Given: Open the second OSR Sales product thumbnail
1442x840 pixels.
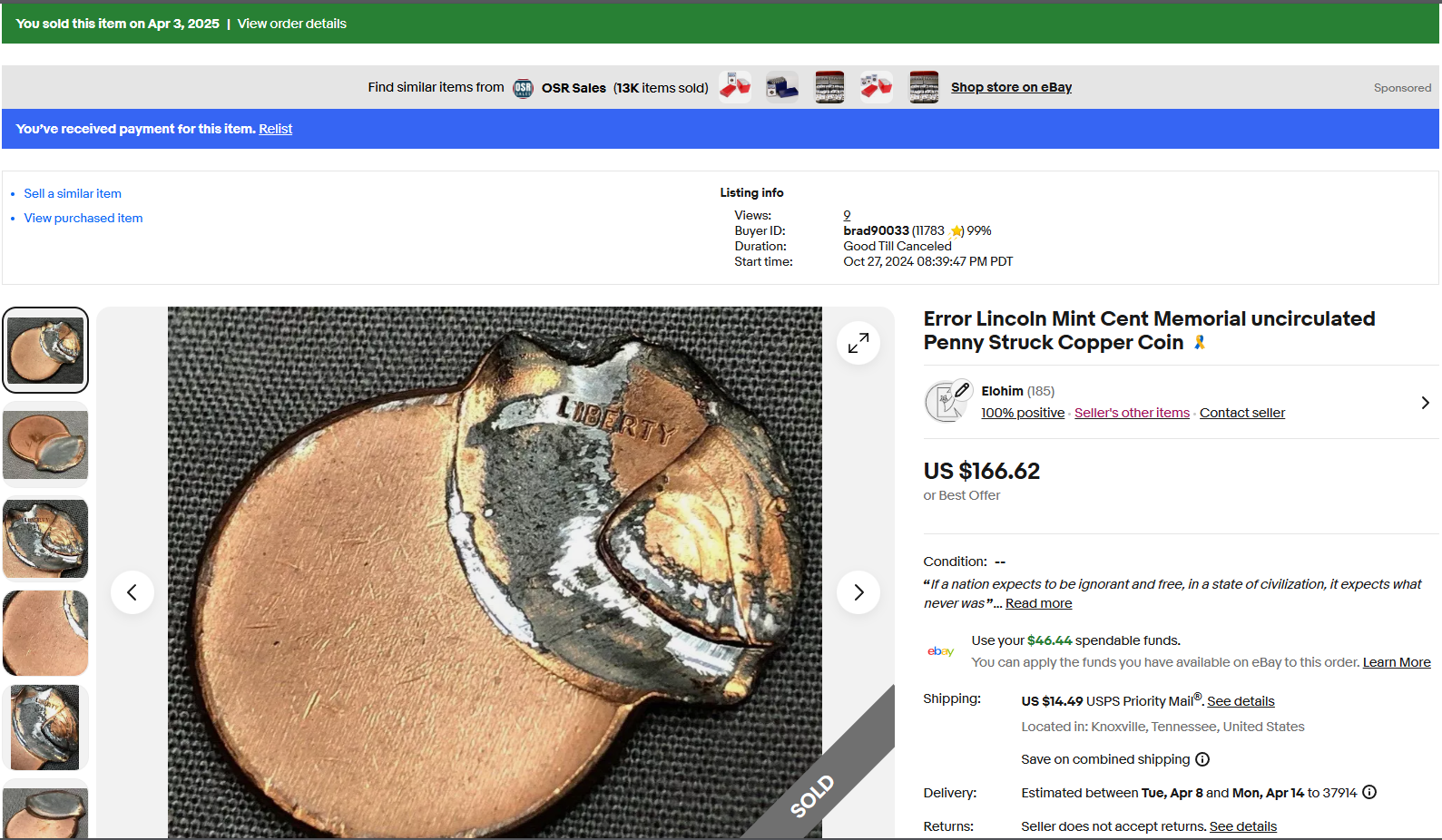Looking at the screenshot, I should click(782, 87).
